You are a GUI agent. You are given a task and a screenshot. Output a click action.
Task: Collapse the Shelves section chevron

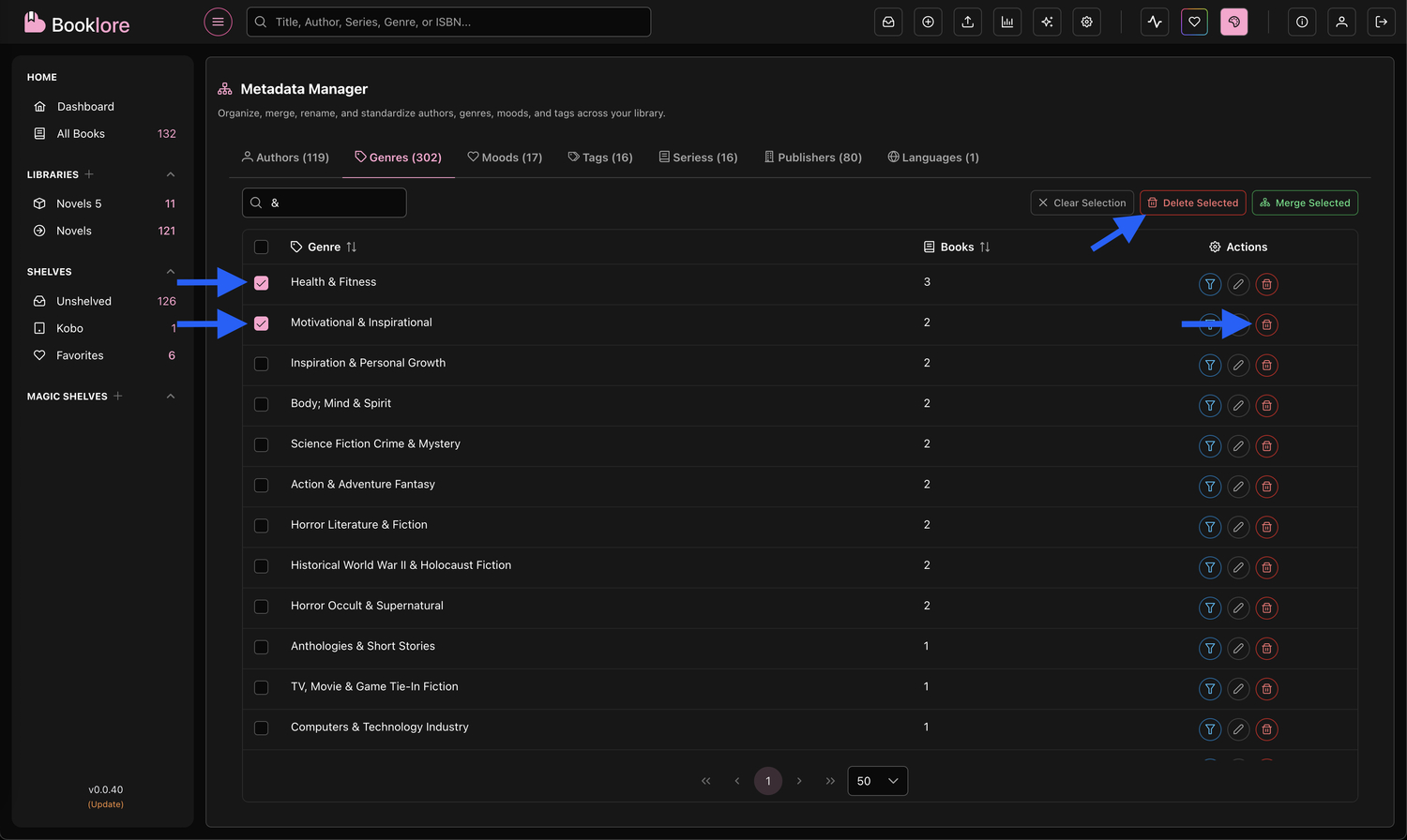pos(171,272)
